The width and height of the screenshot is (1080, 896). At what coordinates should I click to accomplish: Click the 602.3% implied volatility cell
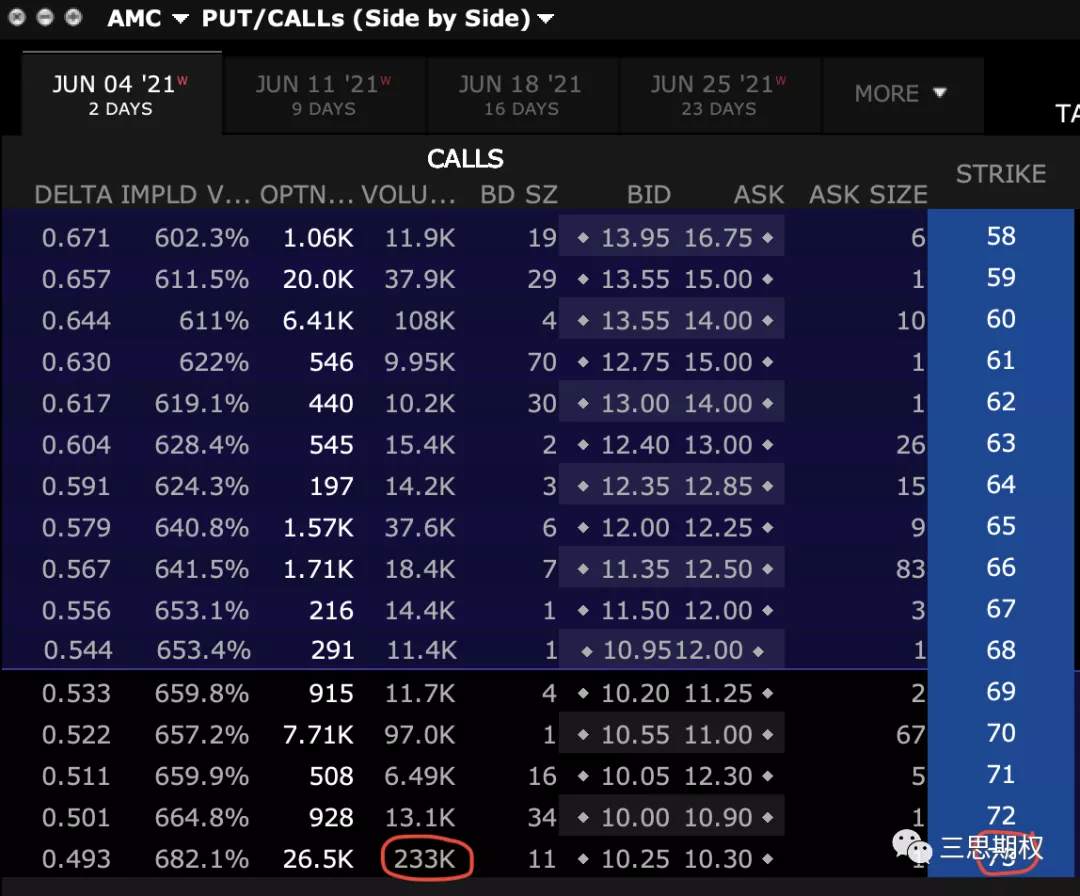tap(201, 238)
